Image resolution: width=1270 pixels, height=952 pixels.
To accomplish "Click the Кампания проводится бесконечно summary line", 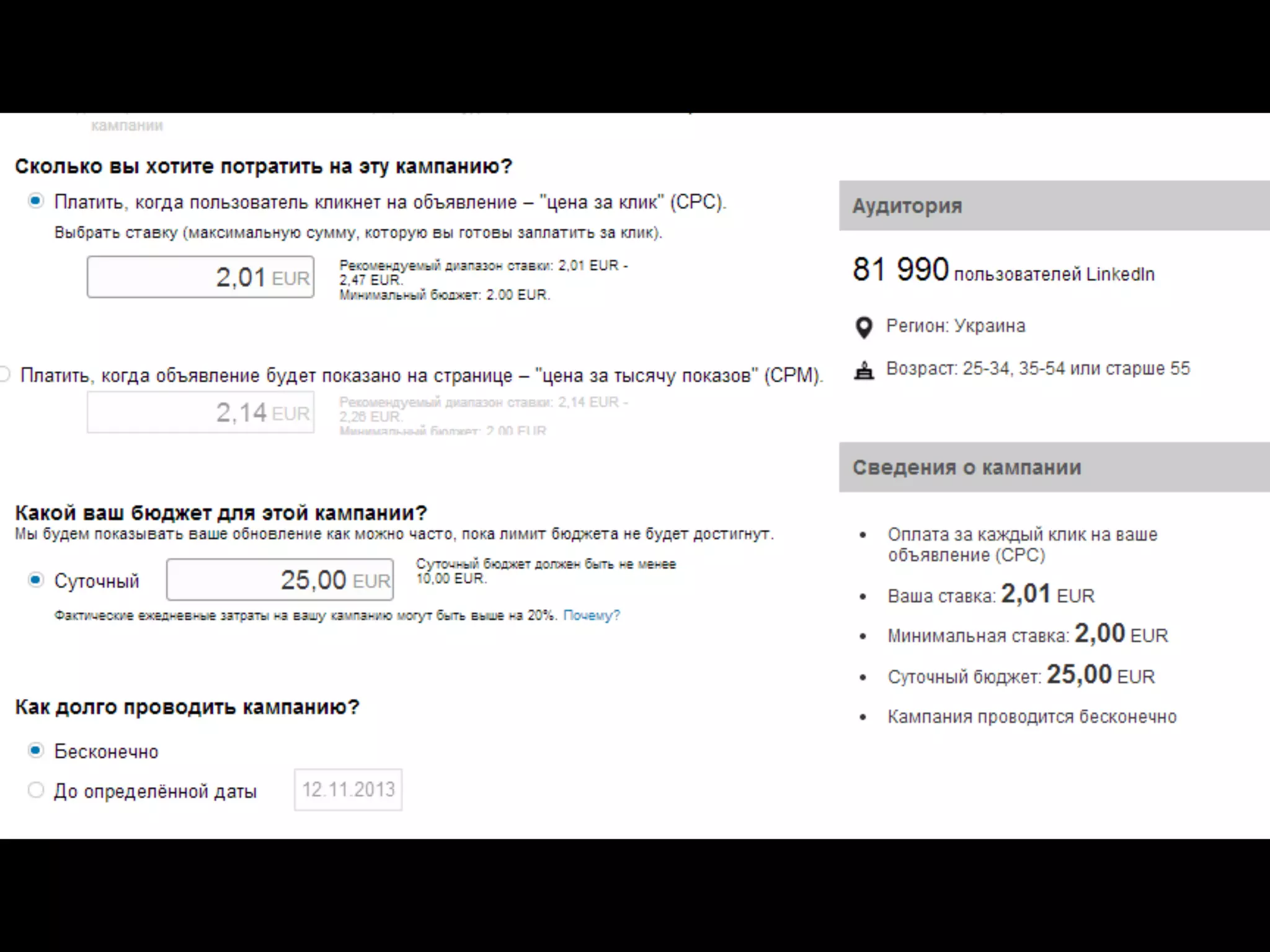I will [1032, 717].
